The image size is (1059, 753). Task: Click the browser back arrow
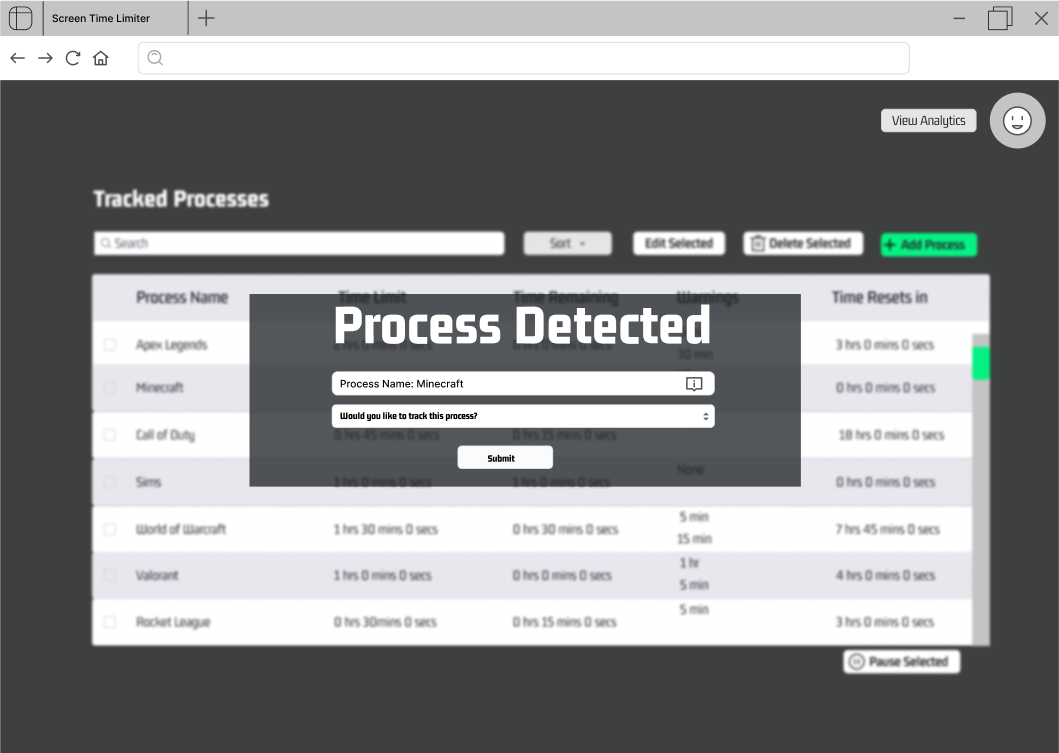coord(18,58)
